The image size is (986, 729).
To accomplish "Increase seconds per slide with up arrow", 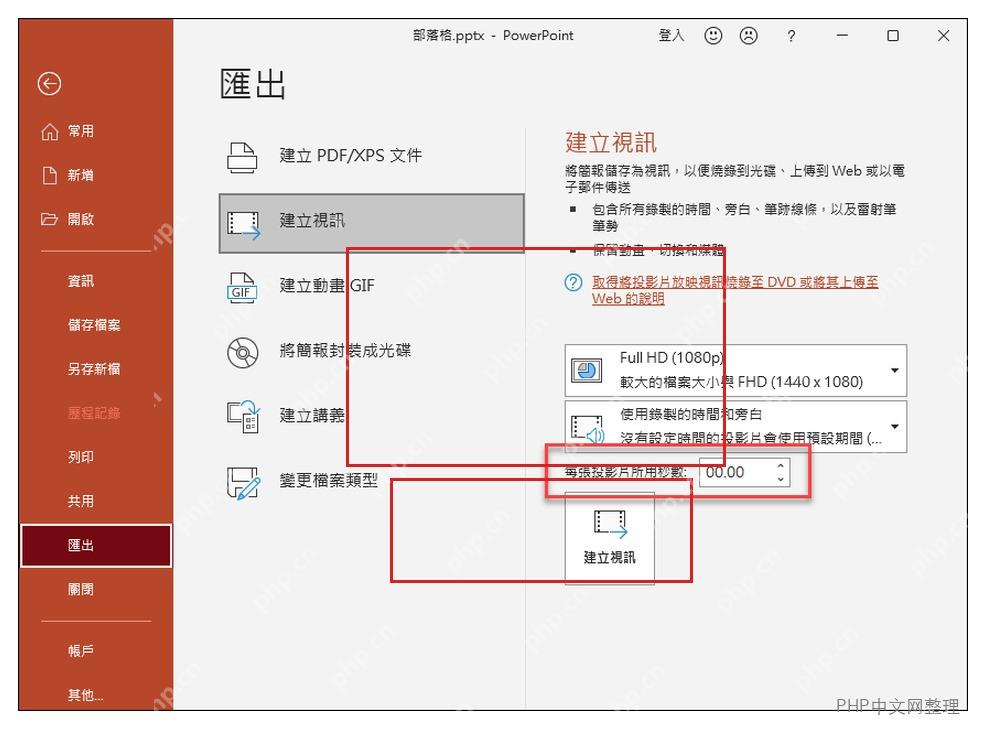I will pos(780,466).
